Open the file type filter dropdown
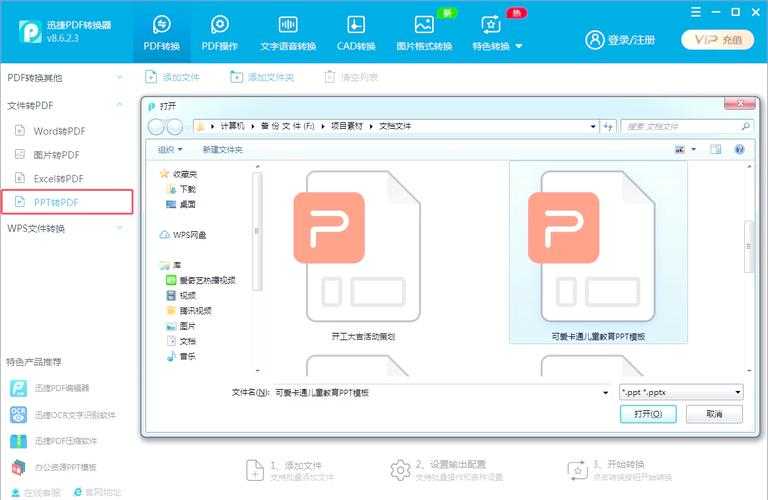Image resolution: width=768 pixels, height=500 pixels. click(680, 393)
